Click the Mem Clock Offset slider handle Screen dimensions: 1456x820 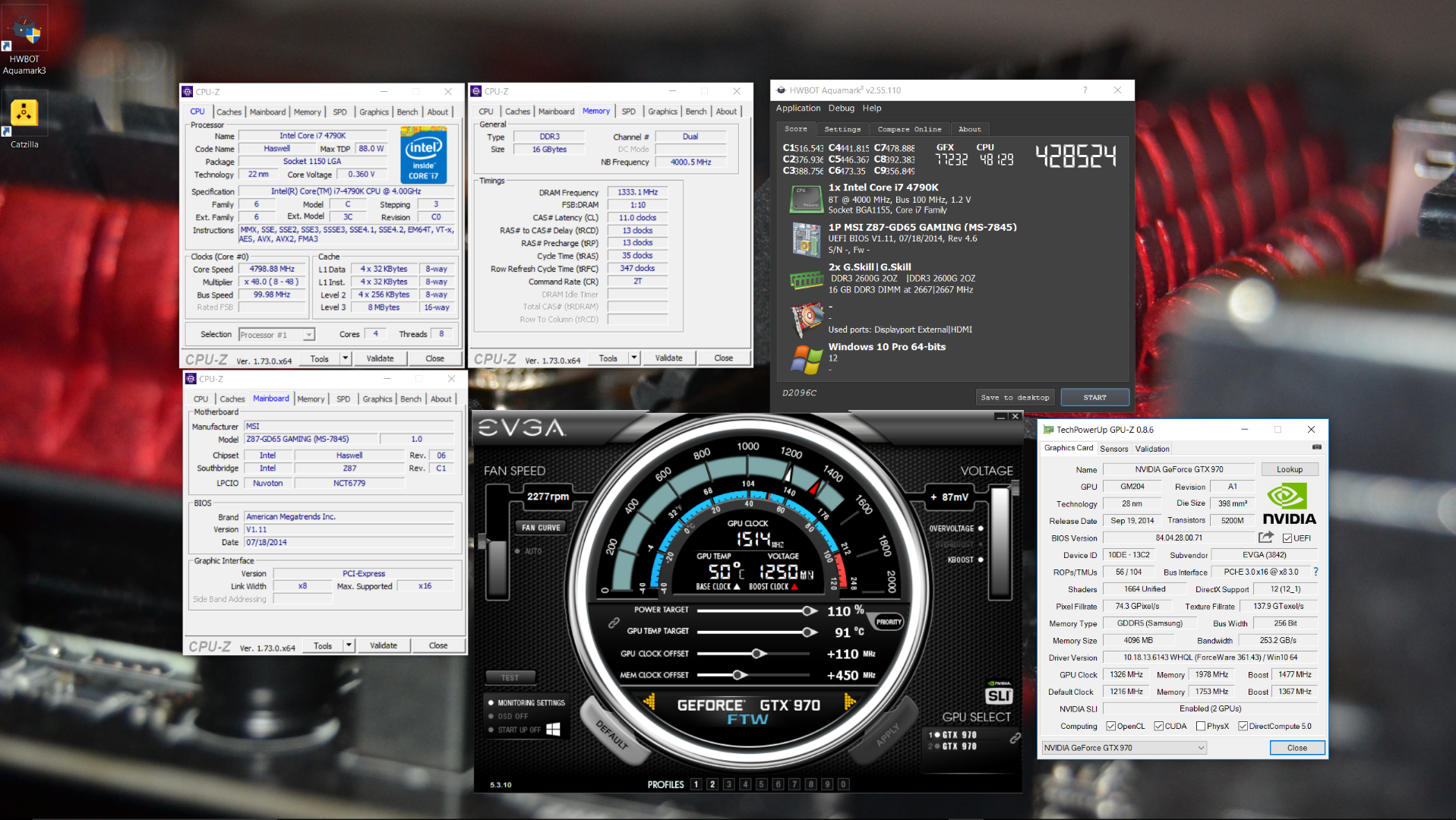click(x=738, y=675)
